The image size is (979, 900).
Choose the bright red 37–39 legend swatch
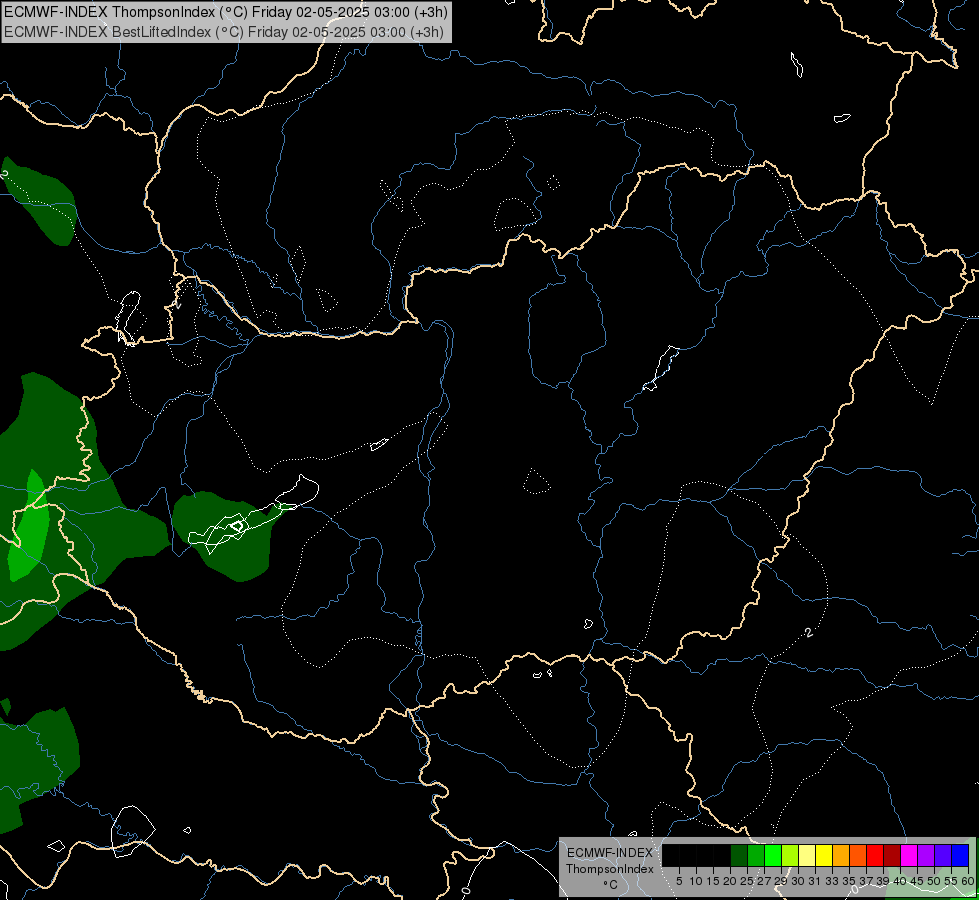[875, 855]
